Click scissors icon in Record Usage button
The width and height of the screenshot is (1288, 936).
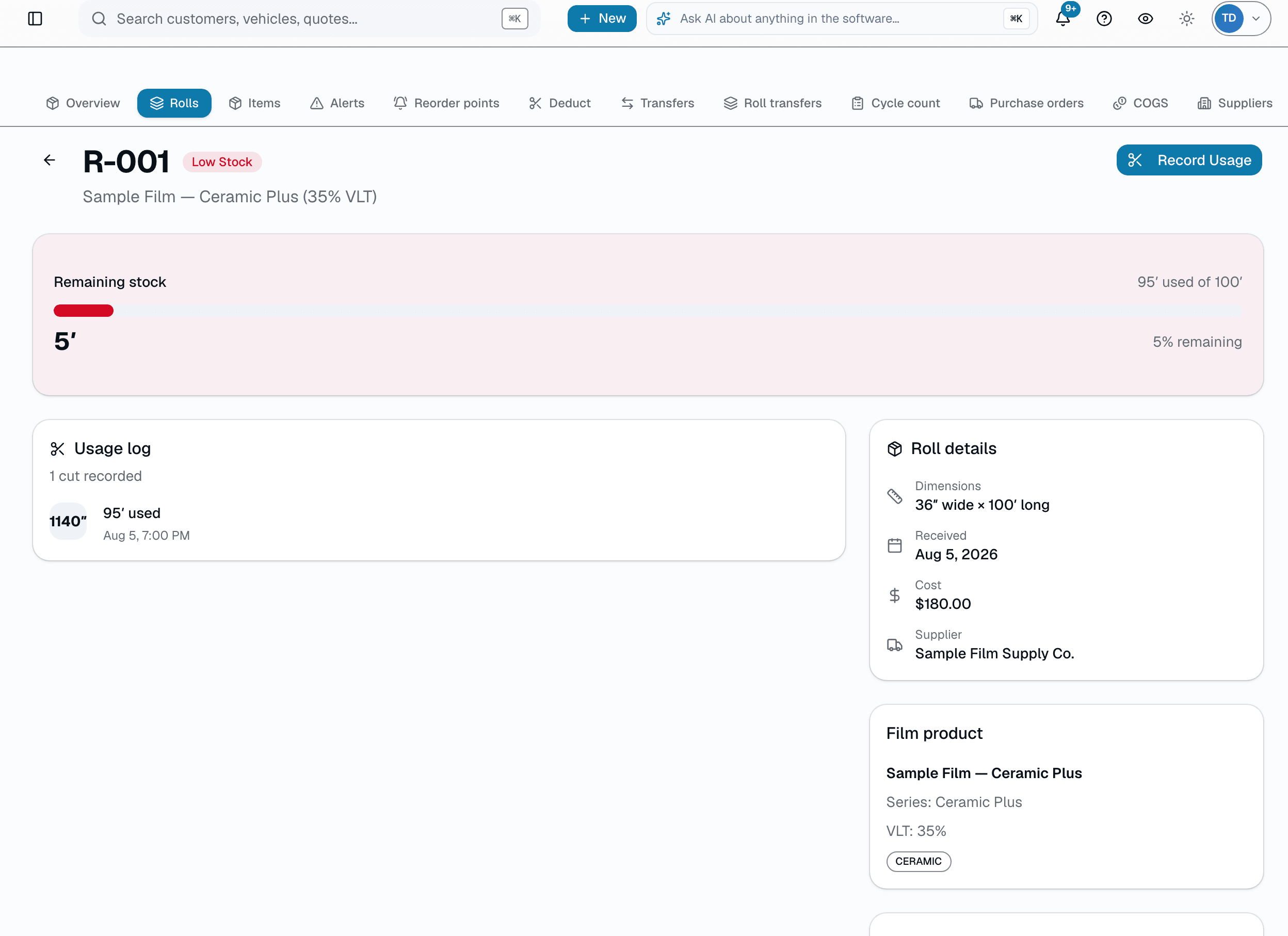click(x=1135, y=160)
